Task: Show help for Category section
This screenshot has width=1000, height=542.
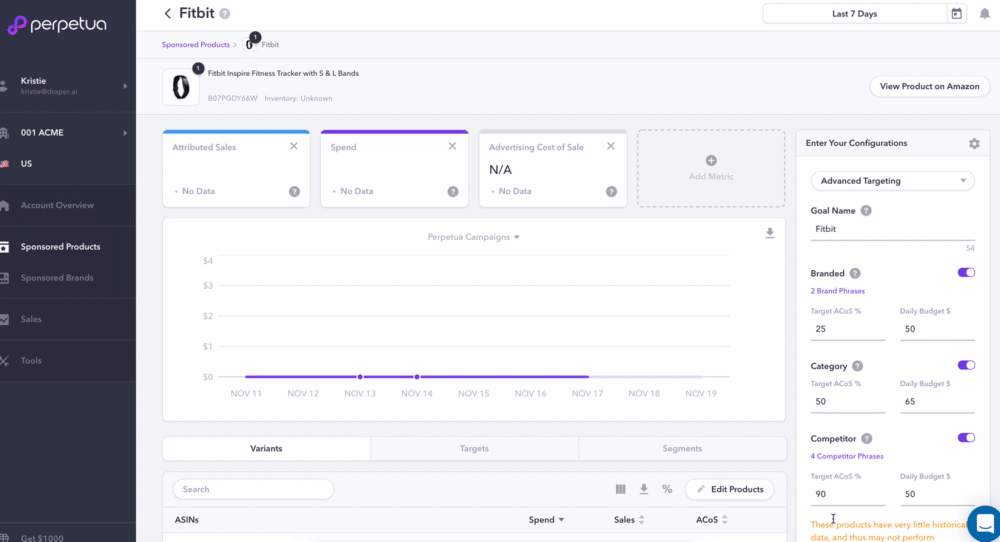Action: pyautogui.click(x=858, y=366)
